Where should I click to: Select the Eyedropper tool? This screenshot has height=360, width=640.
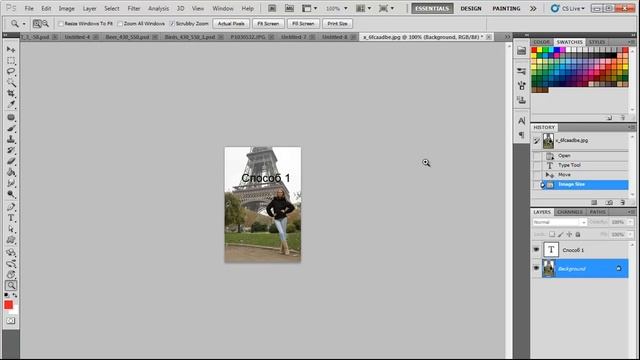click(x=11, y=104)
